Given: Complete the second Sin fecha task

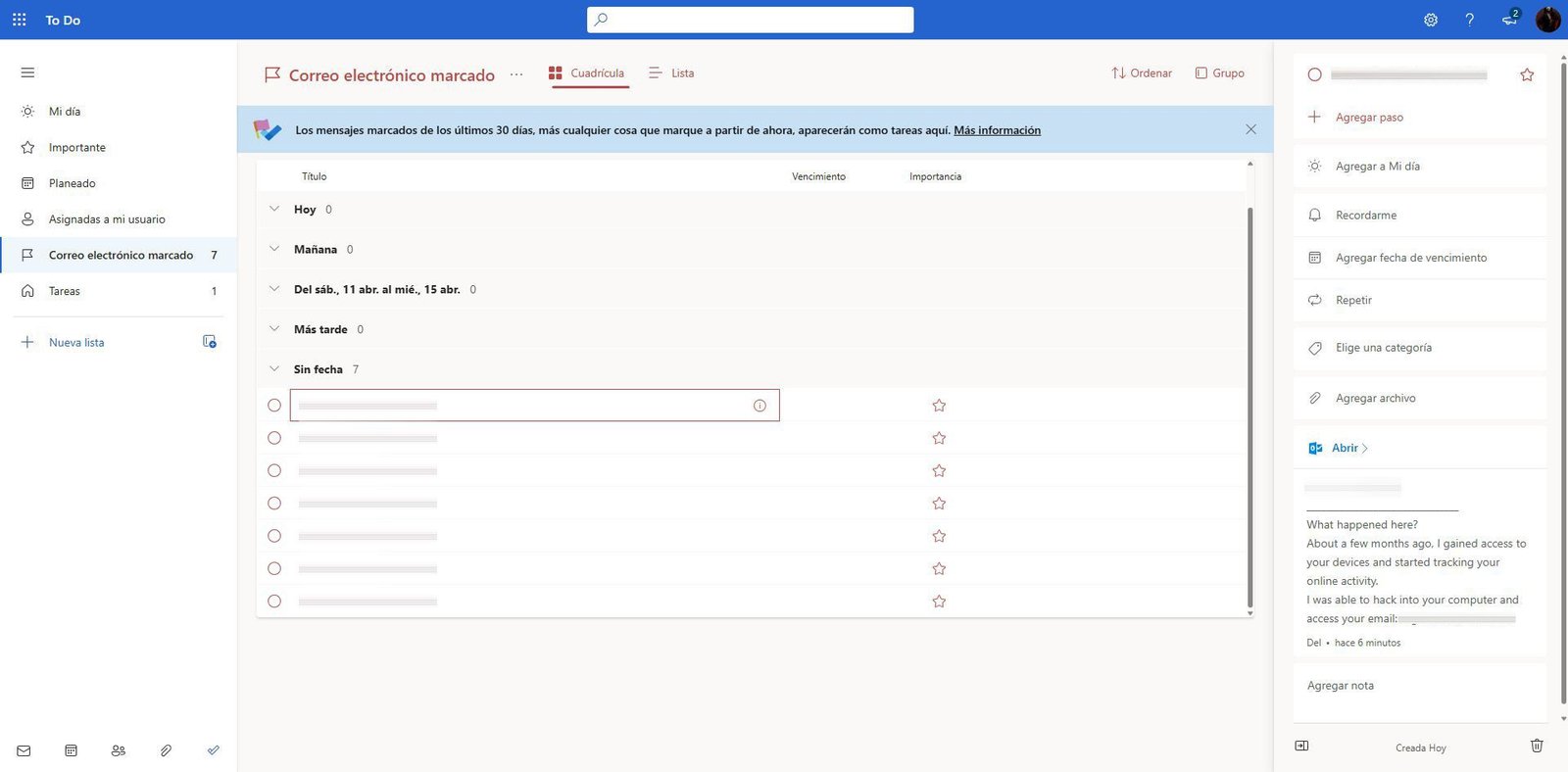Looking at the screenshot, I should (x=274, y=438).
